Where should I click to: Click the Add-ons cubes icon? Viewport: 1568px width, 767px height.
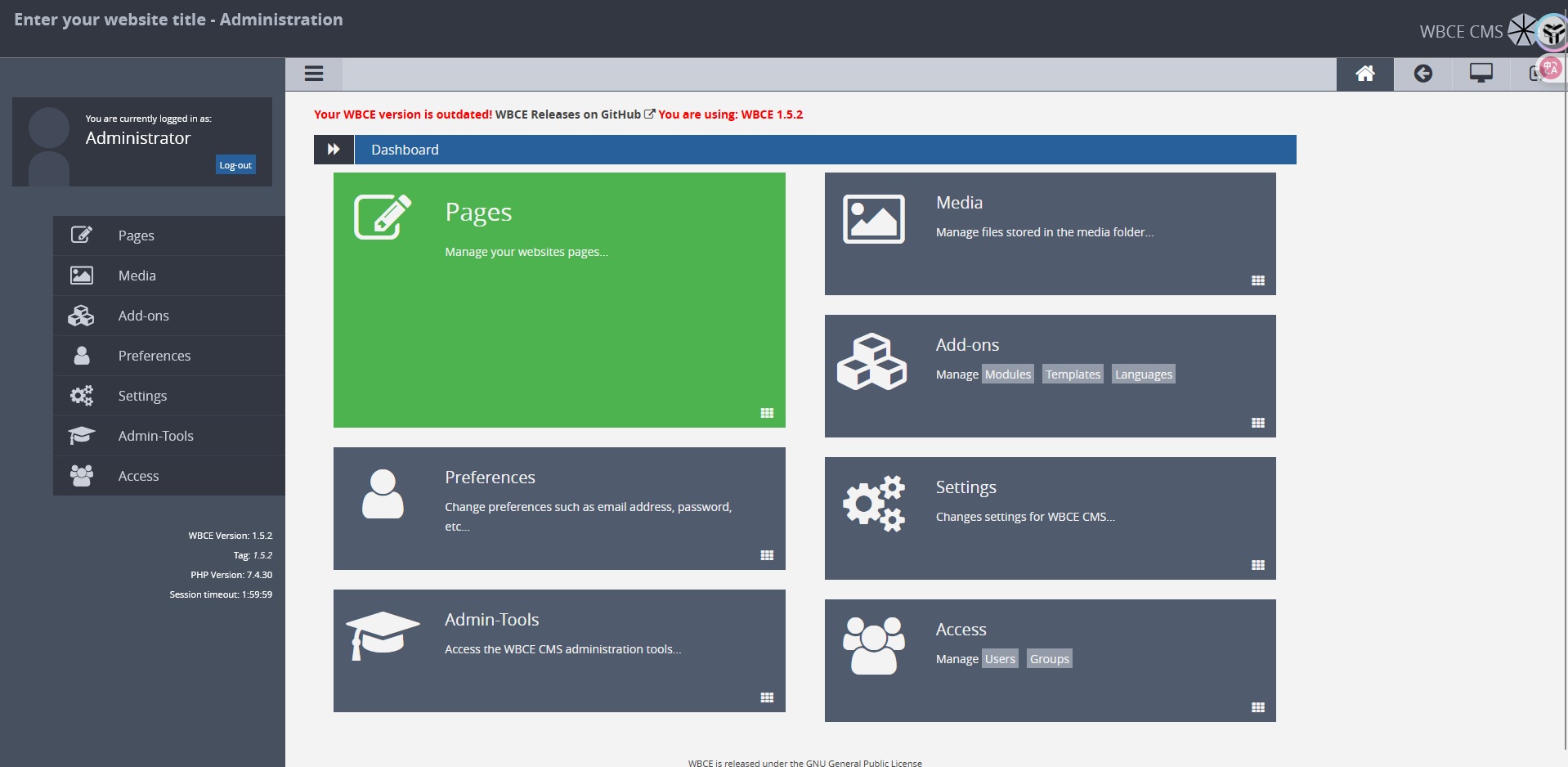point(871,361)
